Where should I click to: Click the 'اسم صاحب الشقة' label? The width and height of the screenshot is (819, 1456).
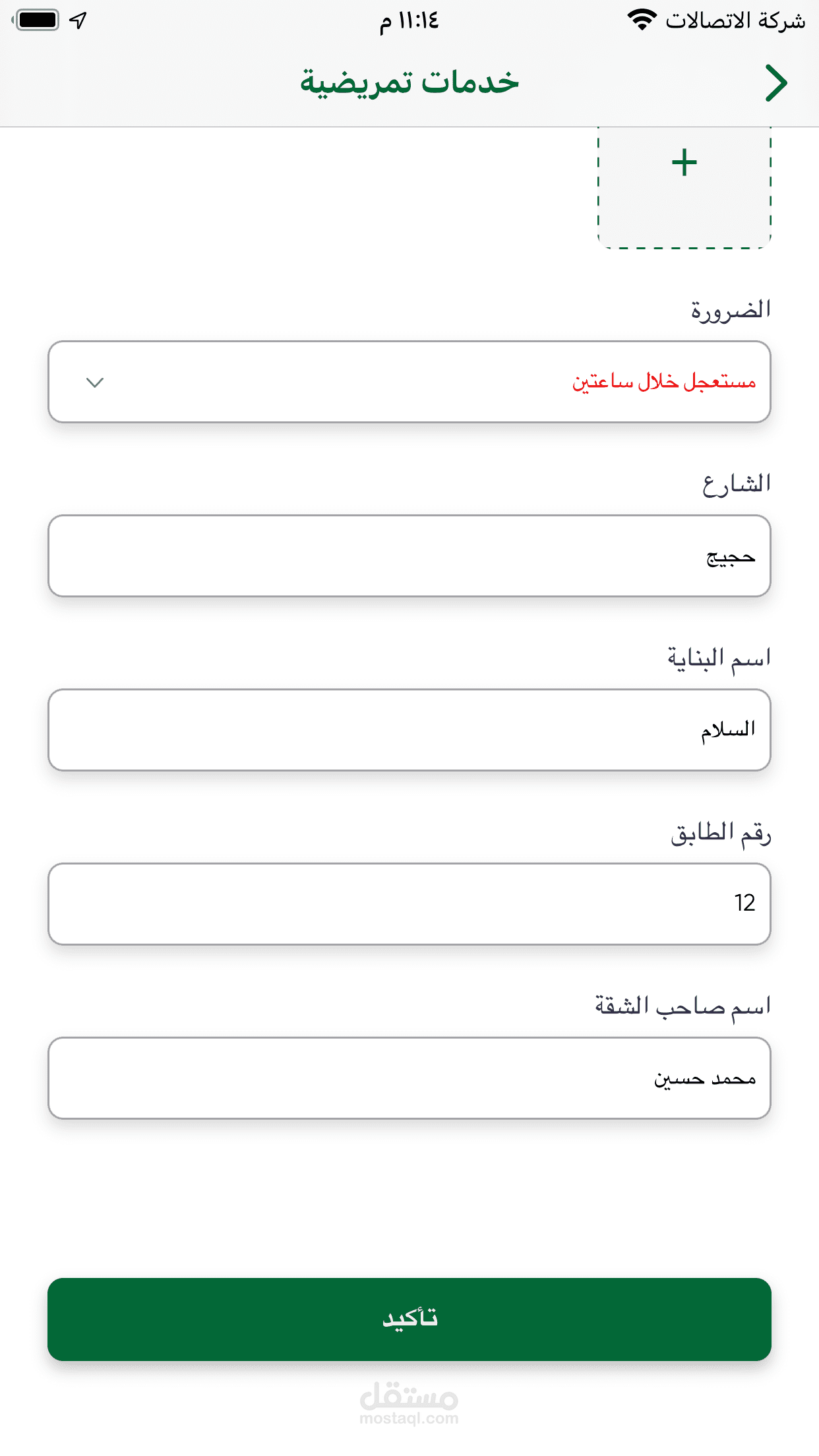pos(682,1007)
